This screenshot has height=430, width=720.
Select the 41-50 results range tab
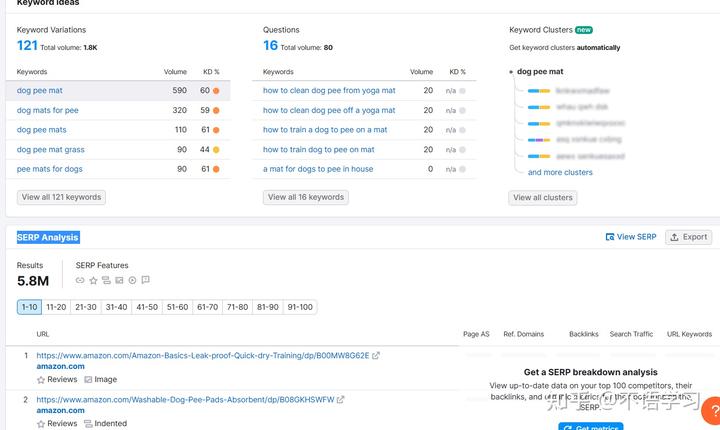[147, 307]
